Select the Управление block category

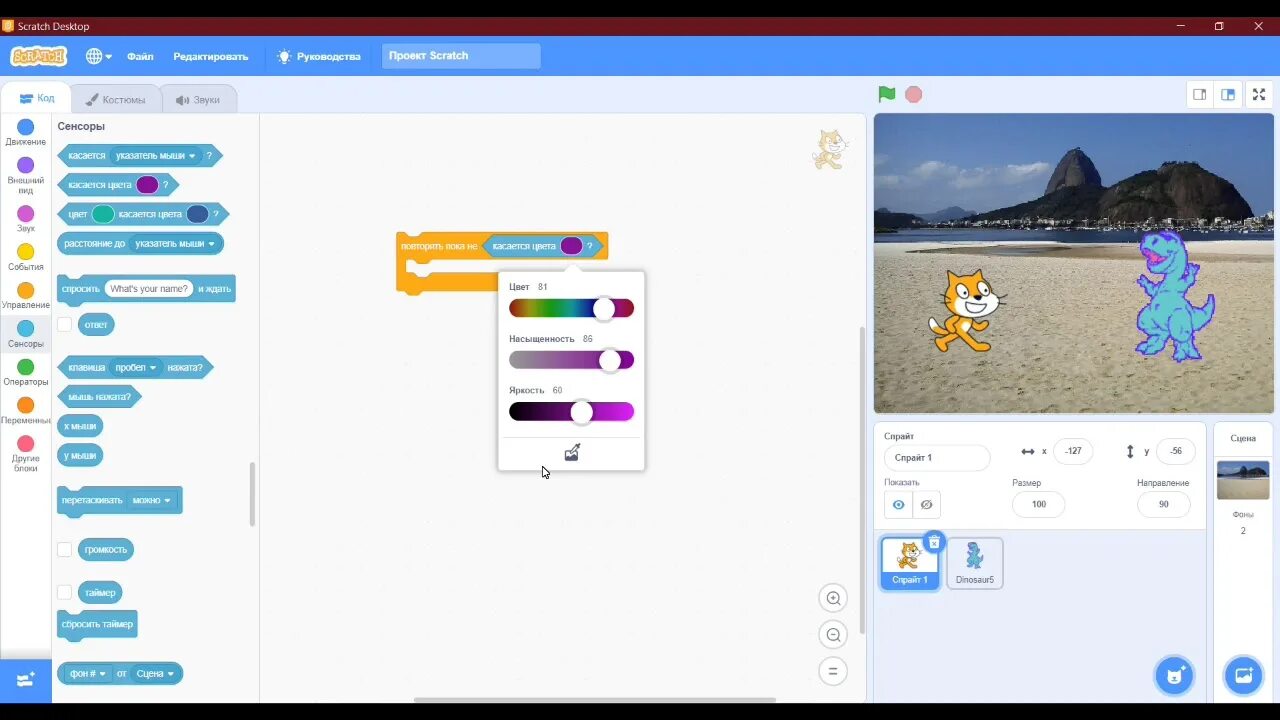pos(26,296)
